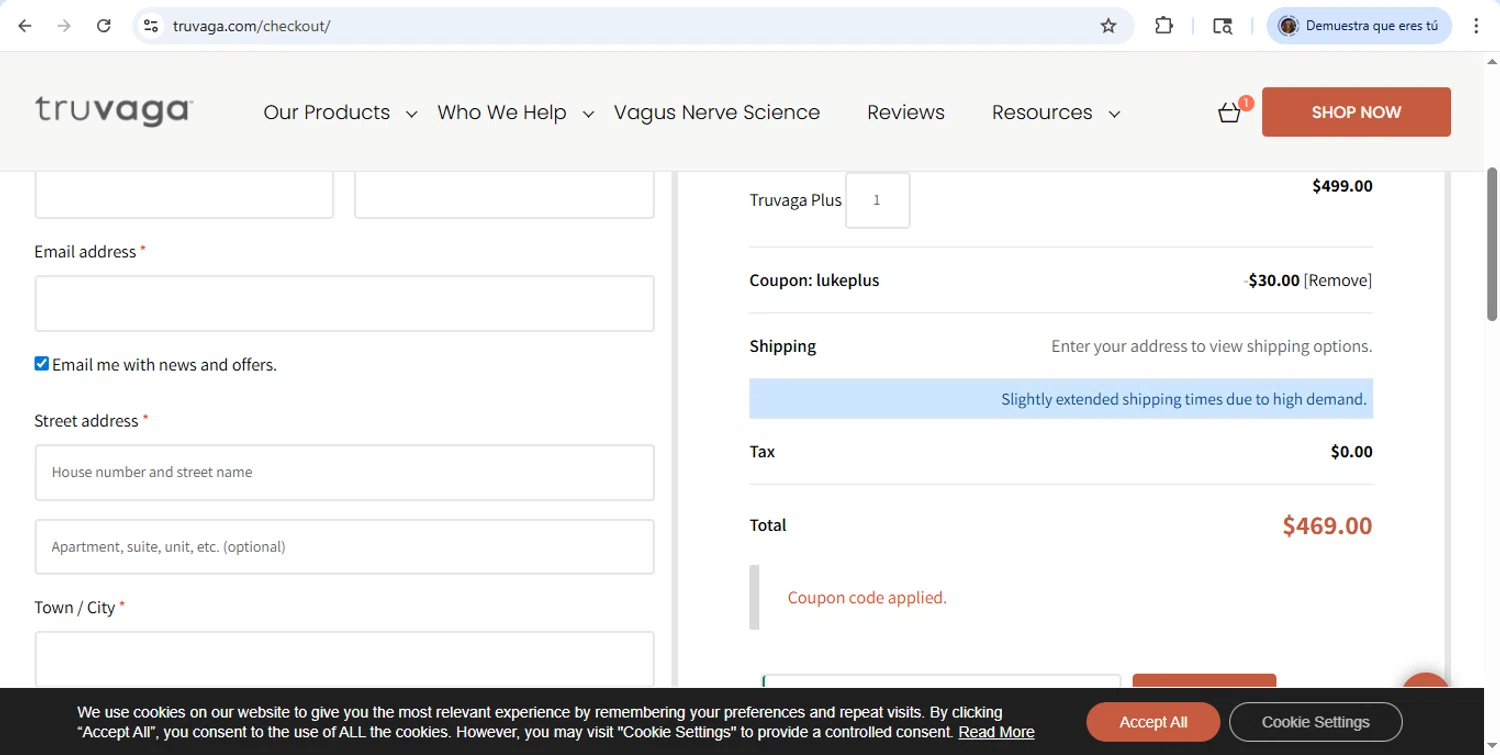Click 'Enter your address to view shipping options'

[x=1212, y=346]
